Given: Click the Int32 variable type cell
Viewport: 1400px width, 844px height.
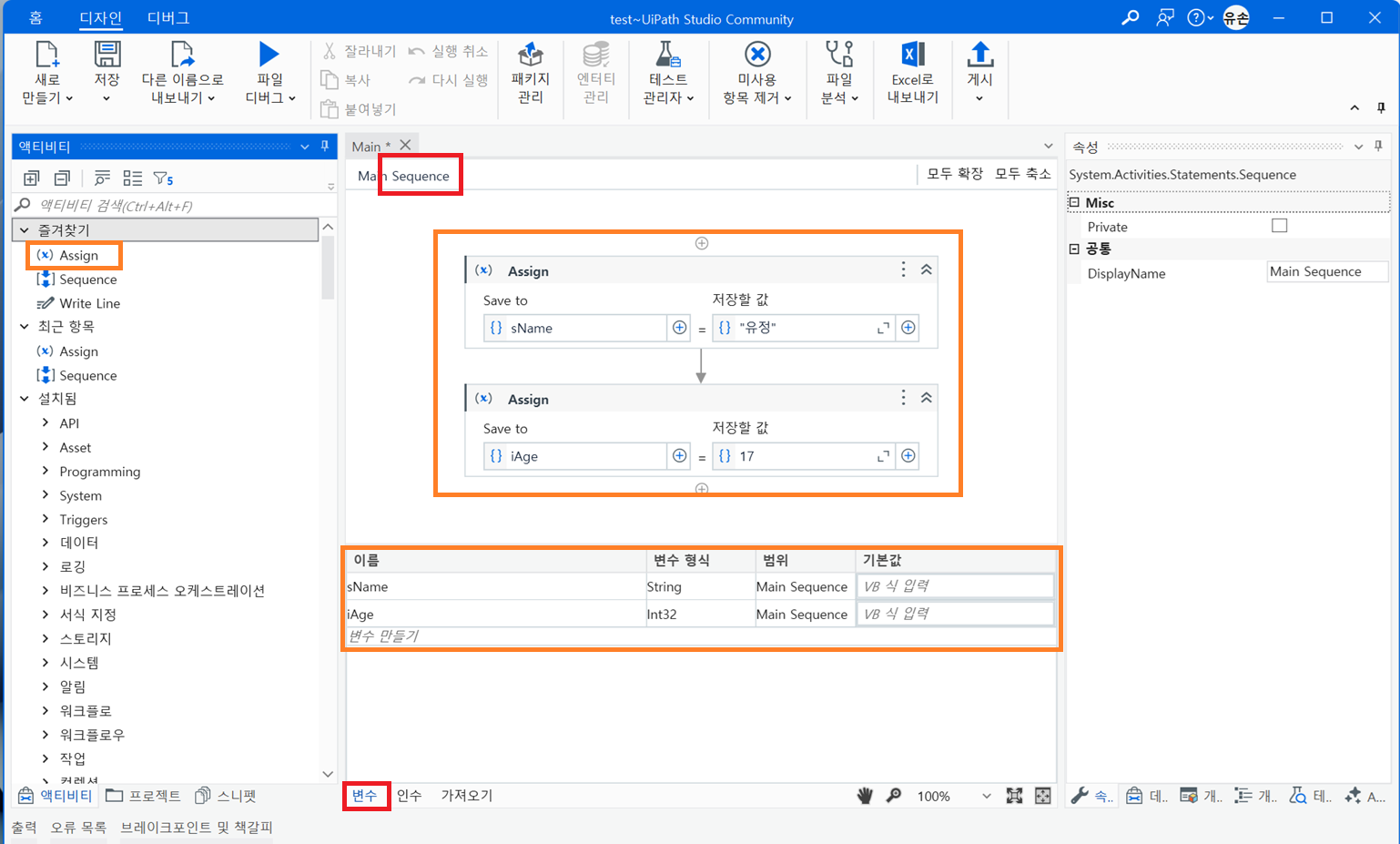Looking at the screenshot, I should pos(699,615).
